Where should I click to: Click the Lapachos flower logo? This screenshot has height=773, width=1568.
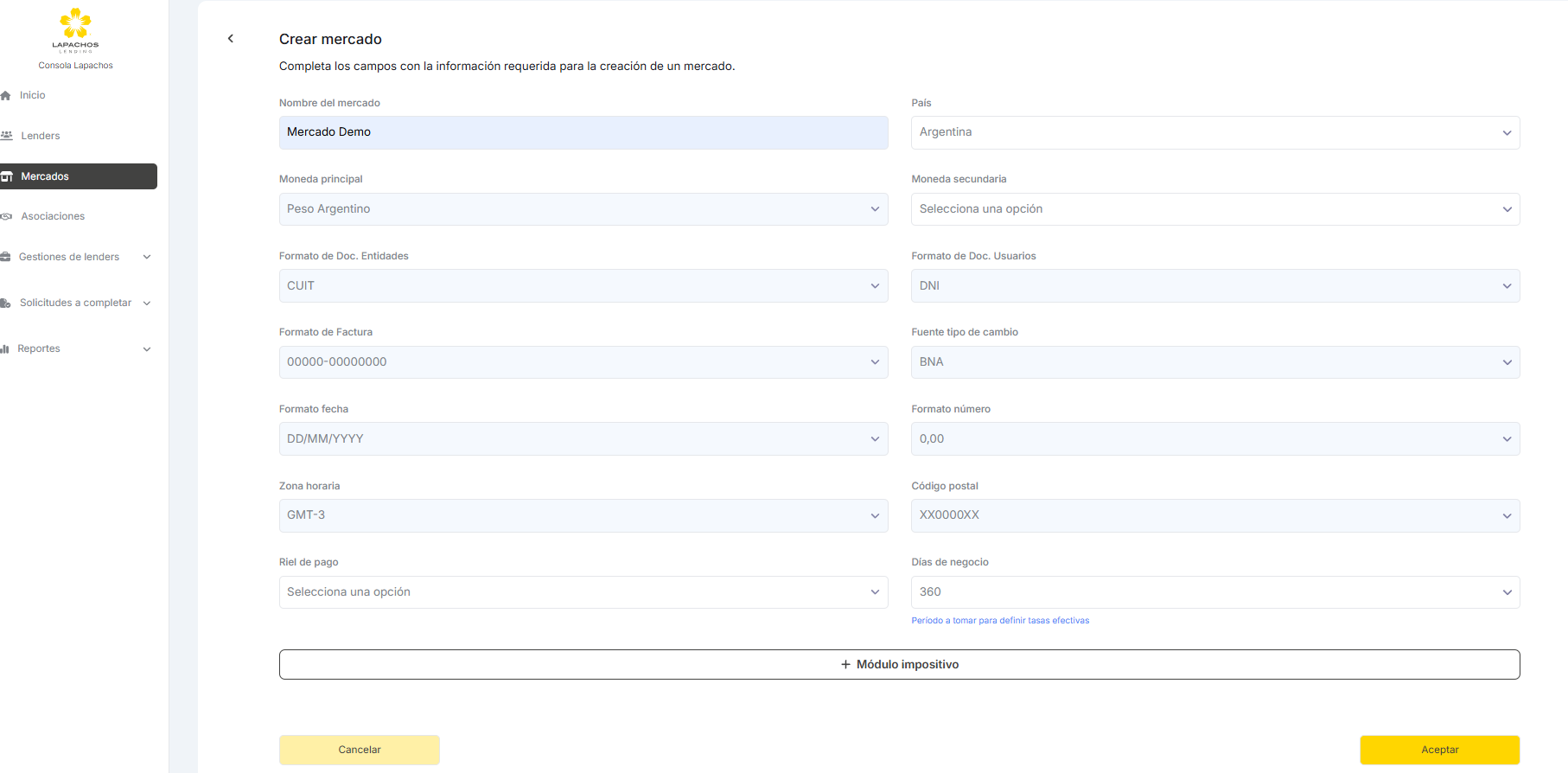(75, 24)
